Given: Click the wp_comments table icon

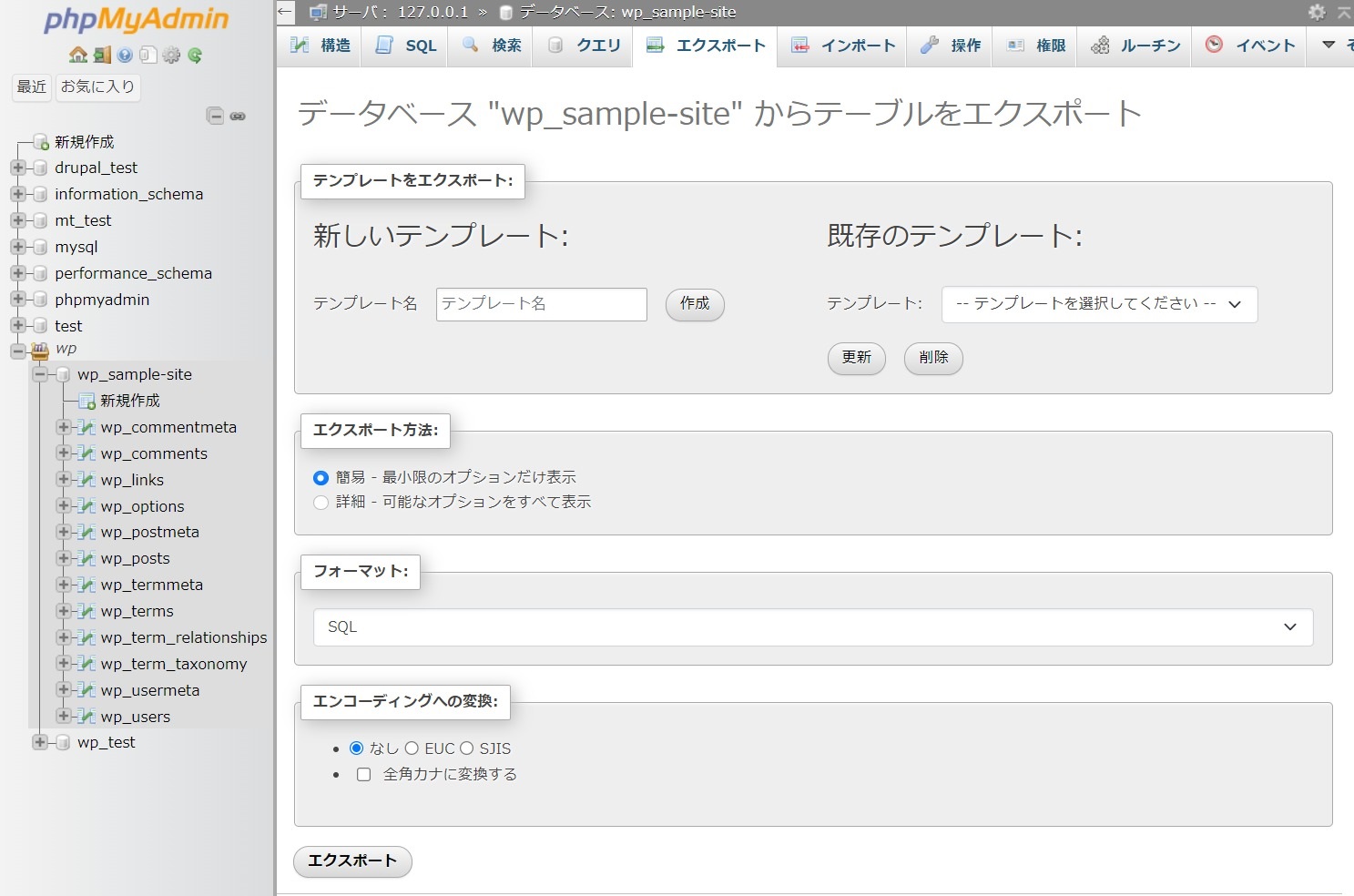Looking at the screenshot, I should pos(87,453).
